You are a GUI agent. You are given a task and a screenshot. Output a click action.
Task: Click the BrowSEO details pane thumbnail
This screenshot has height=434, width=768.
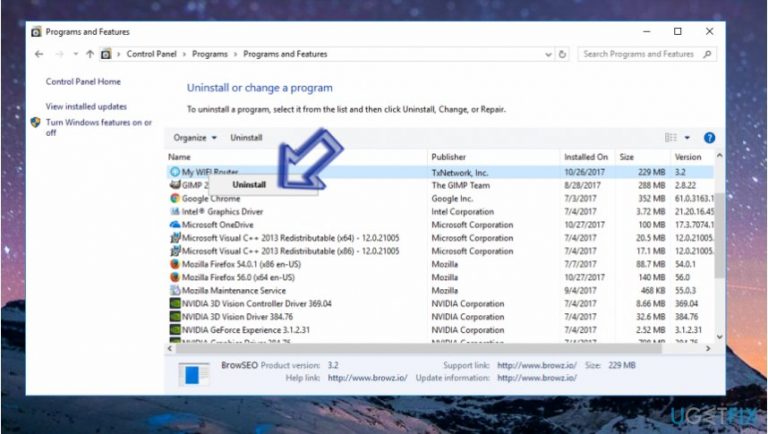coord(193,374)
